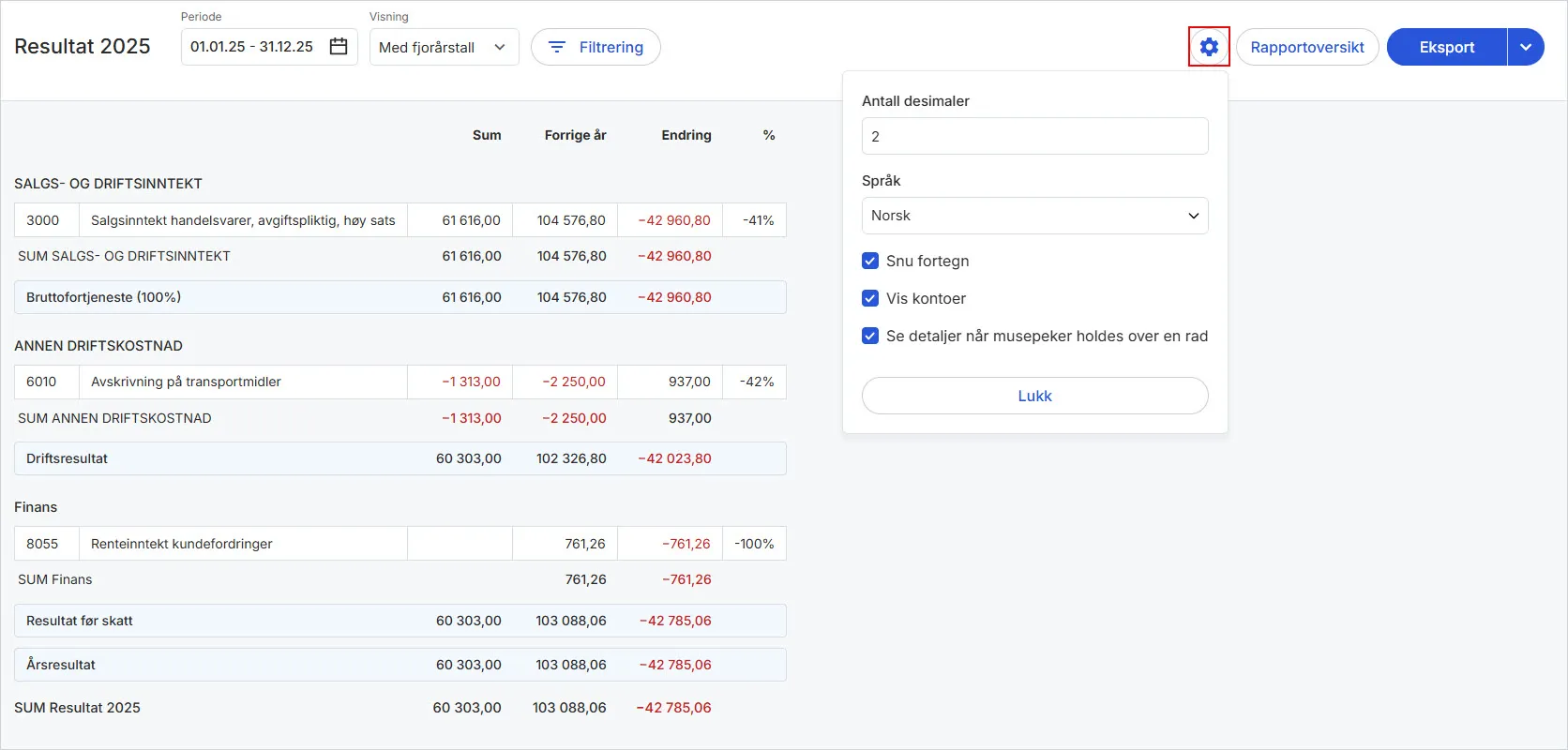Click the Antall desimaler input field
This screenshot has height=750, width=1568.
1034,136
